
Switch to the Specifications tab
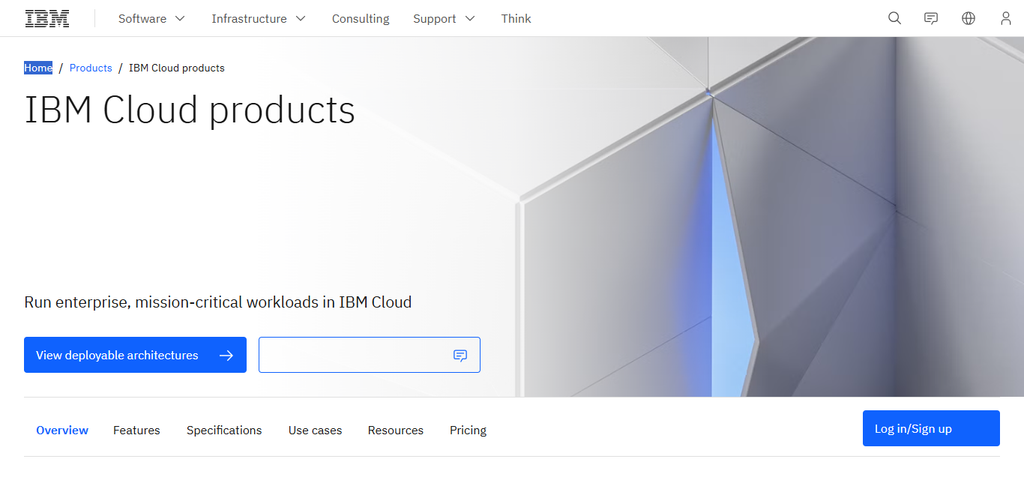pyautogui.click(x=224, y=430)
